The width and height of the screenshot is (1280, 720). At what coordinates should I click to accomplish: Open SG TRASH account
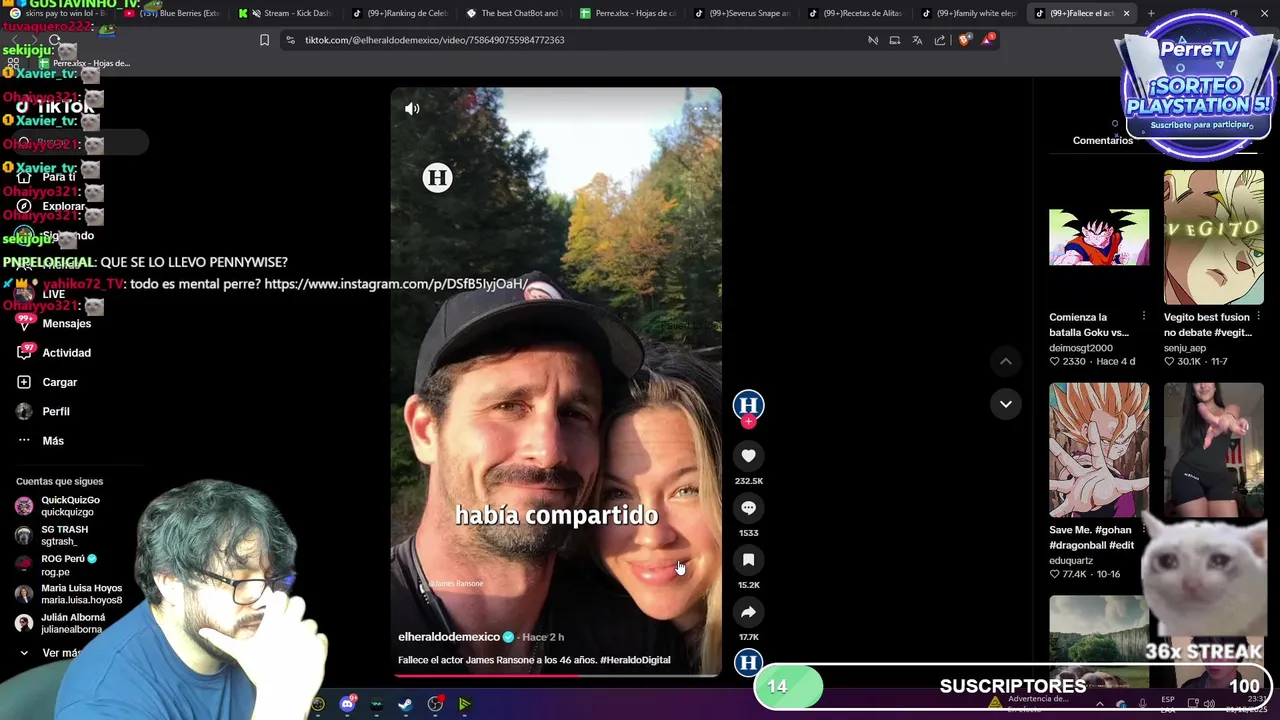pyautogui.click(x=65, y=535)
